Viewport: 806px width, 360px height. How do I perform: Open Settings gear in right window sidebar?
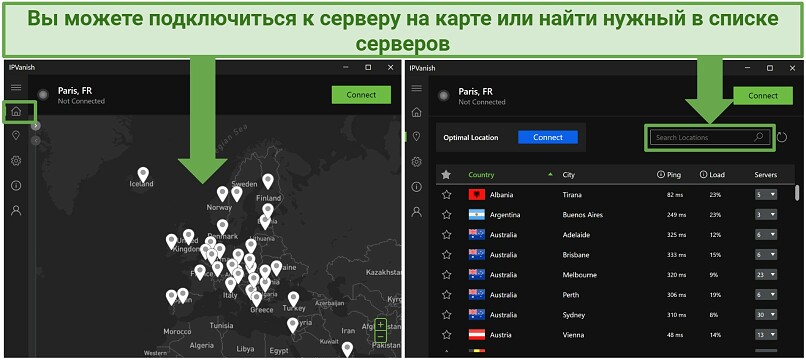click(x=417, y=162)
